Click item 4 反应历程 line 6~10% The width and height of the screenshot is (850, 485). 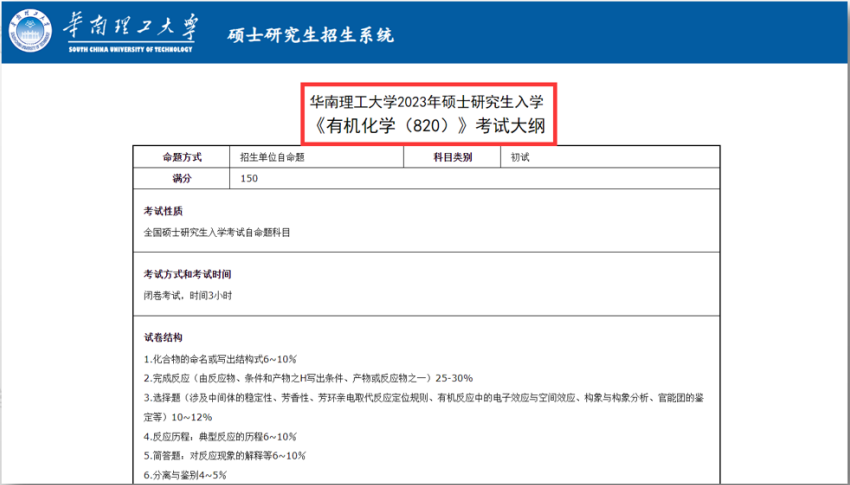220,437
